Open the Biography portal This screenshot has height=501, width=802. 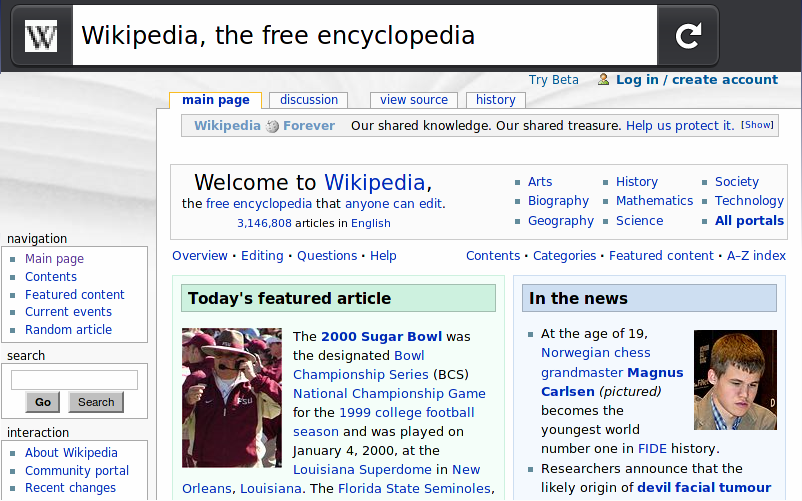point(558,201)
